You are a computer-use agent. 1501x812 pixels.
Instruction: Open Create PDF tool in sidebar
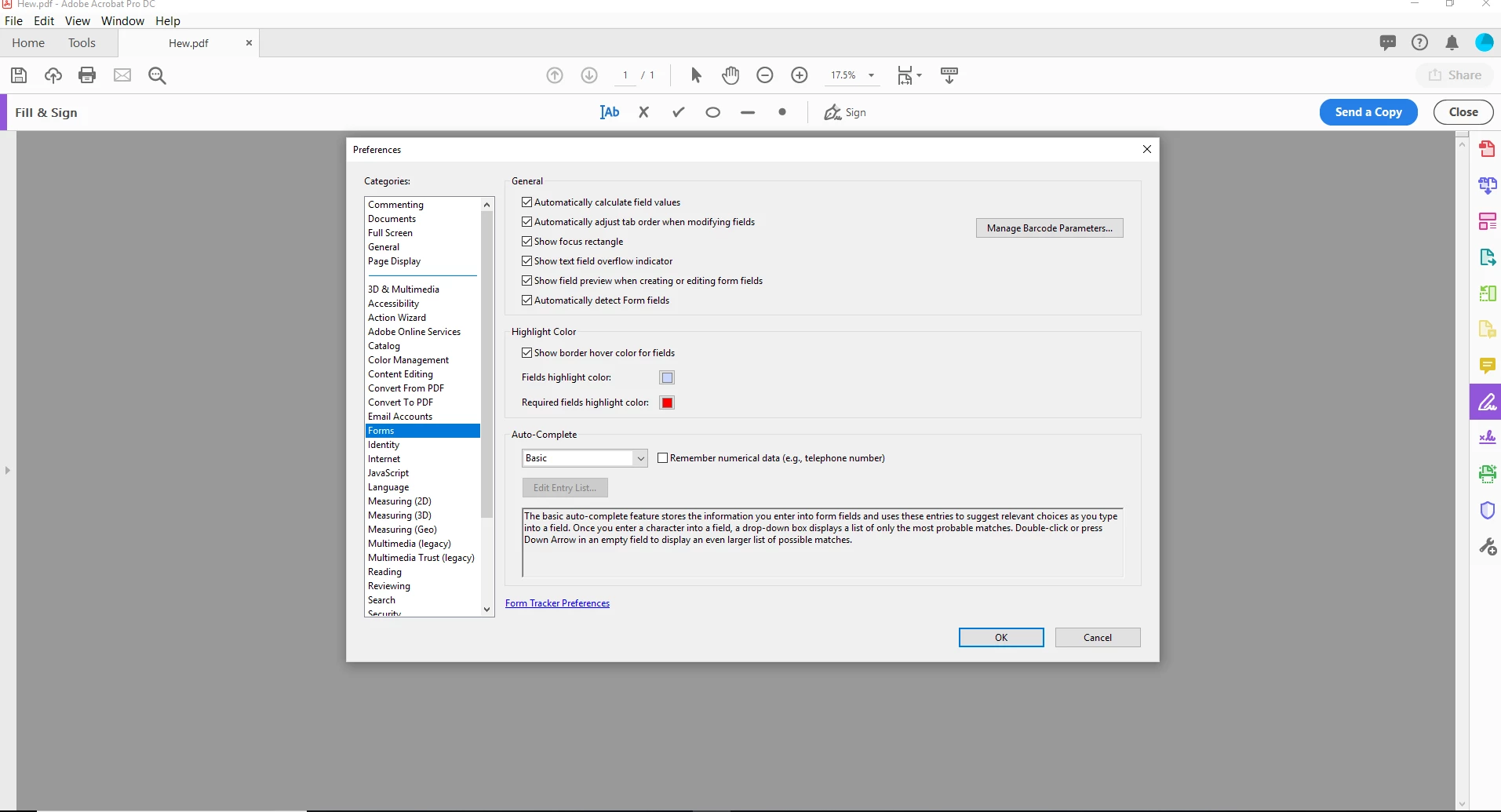(x=1487, y=149)
